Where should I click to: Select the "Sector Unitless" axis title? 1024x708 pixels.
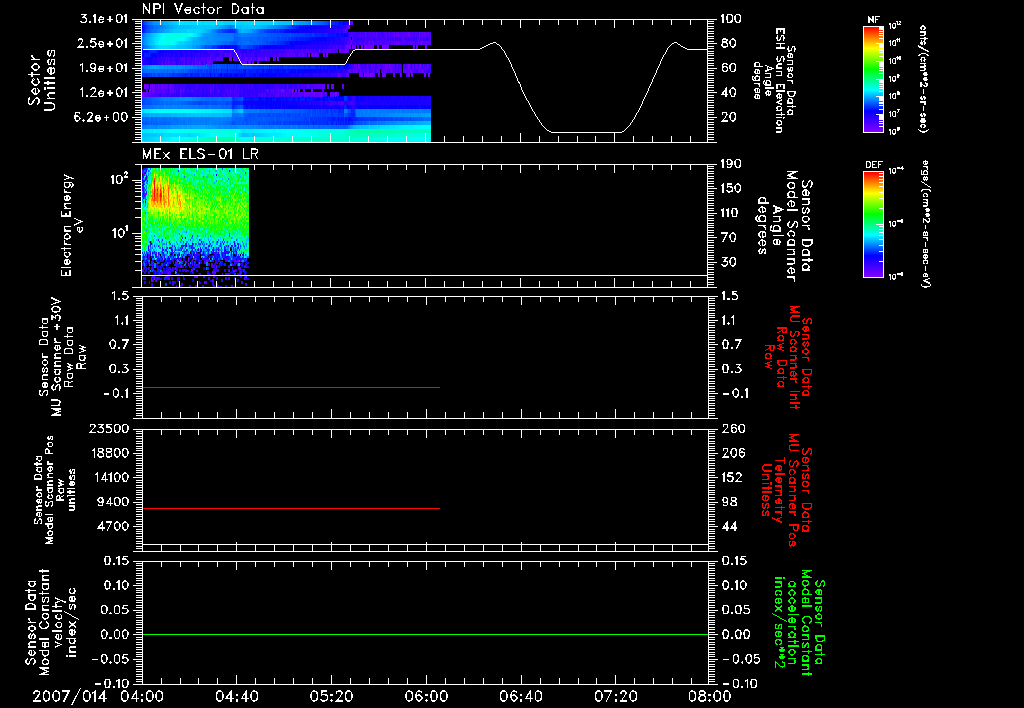tap(42, 80)
